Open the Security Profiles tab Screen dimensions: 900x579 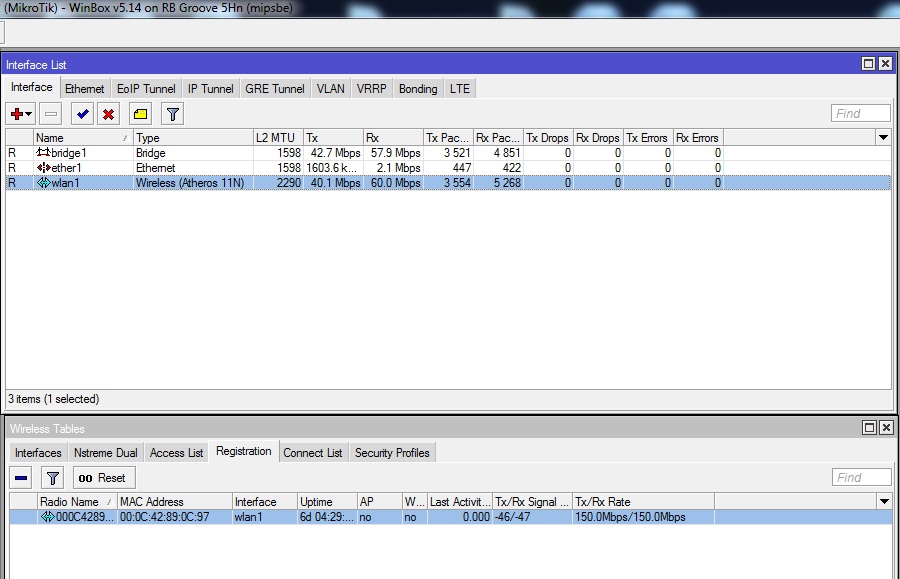(392, 453)
